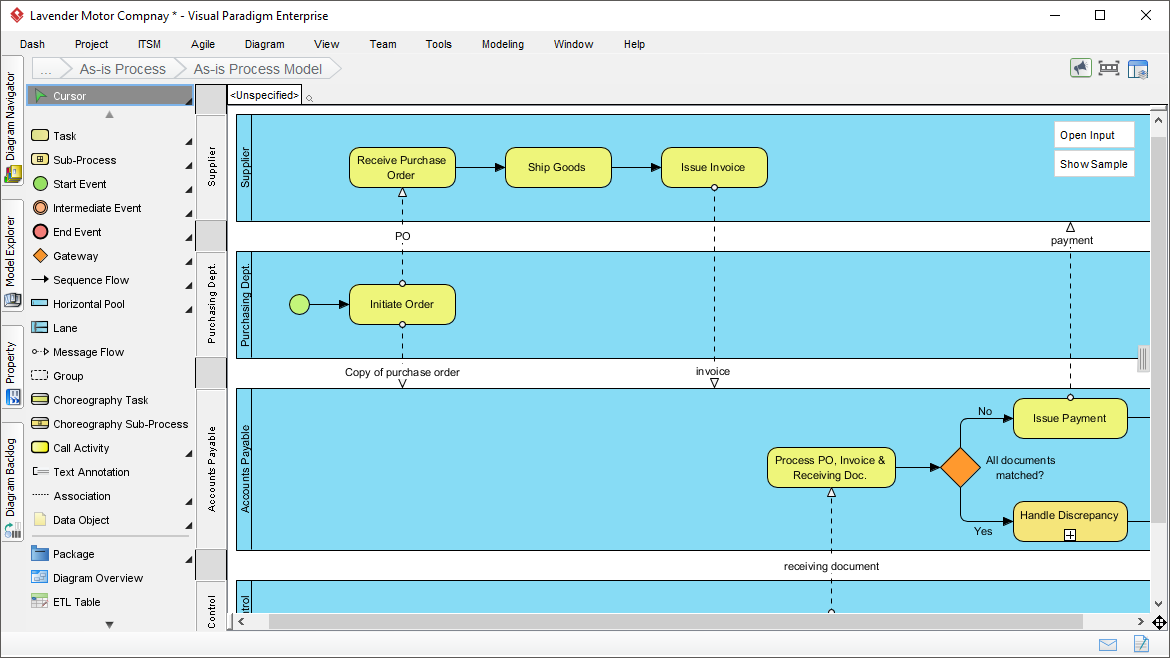
Task: Click the fit-width layout toolbar icon
Action: [1109, 69]
